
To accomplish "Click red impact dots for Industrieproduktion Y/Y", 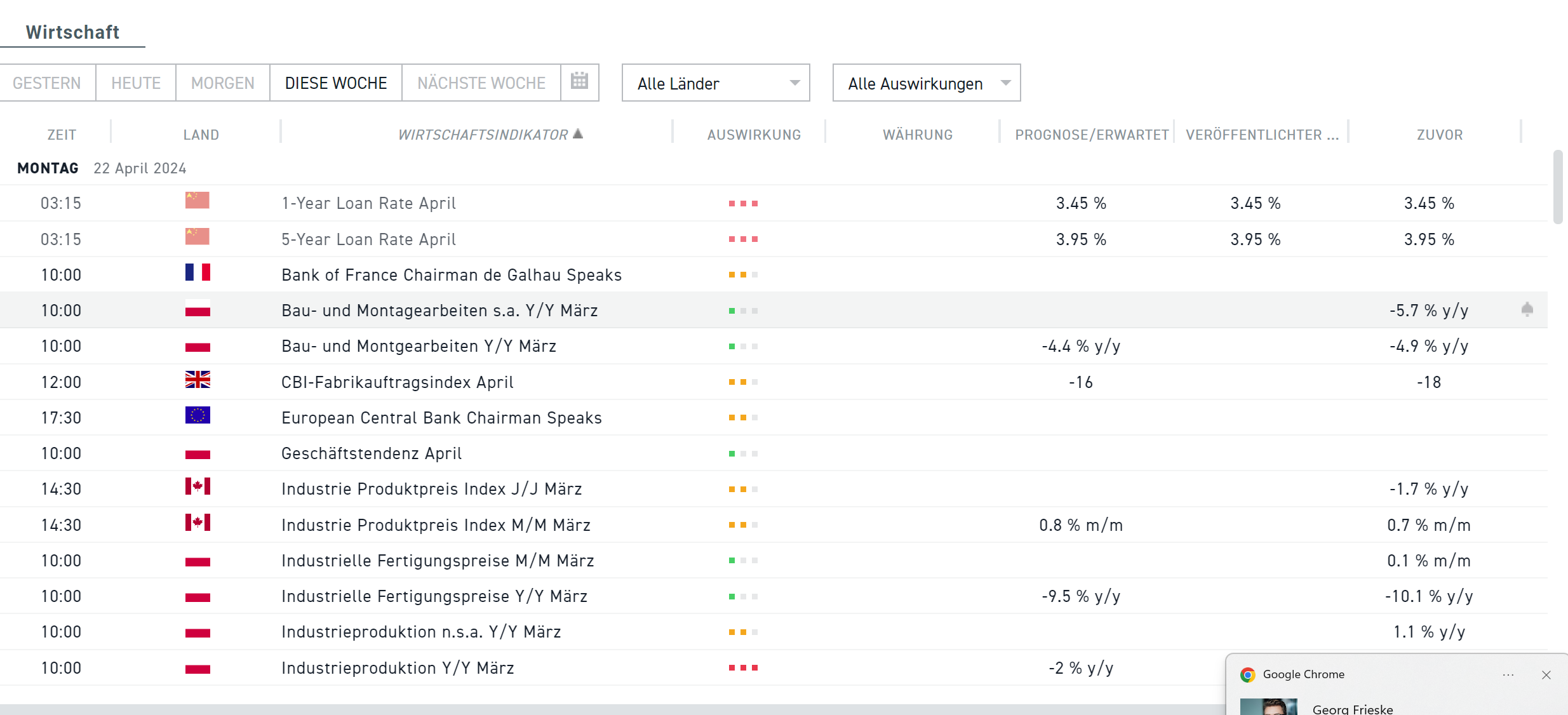I will [743, 668].
